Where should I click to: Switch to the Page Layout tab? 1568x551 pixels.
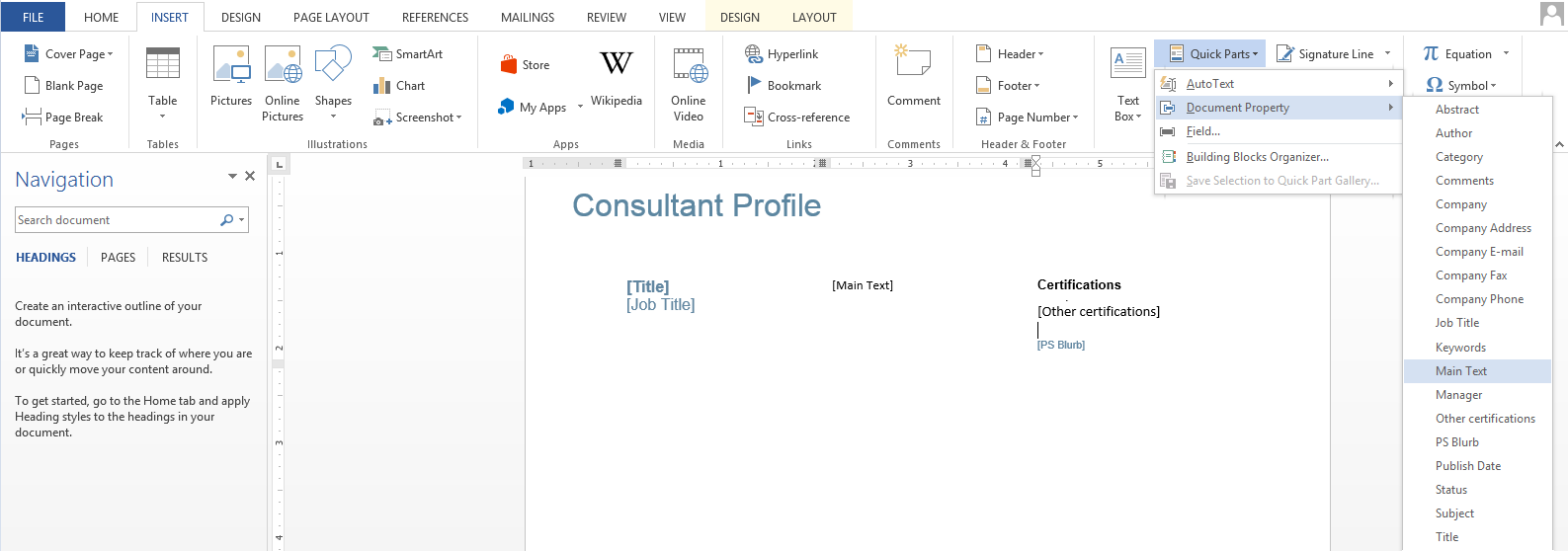click(331, 17)
